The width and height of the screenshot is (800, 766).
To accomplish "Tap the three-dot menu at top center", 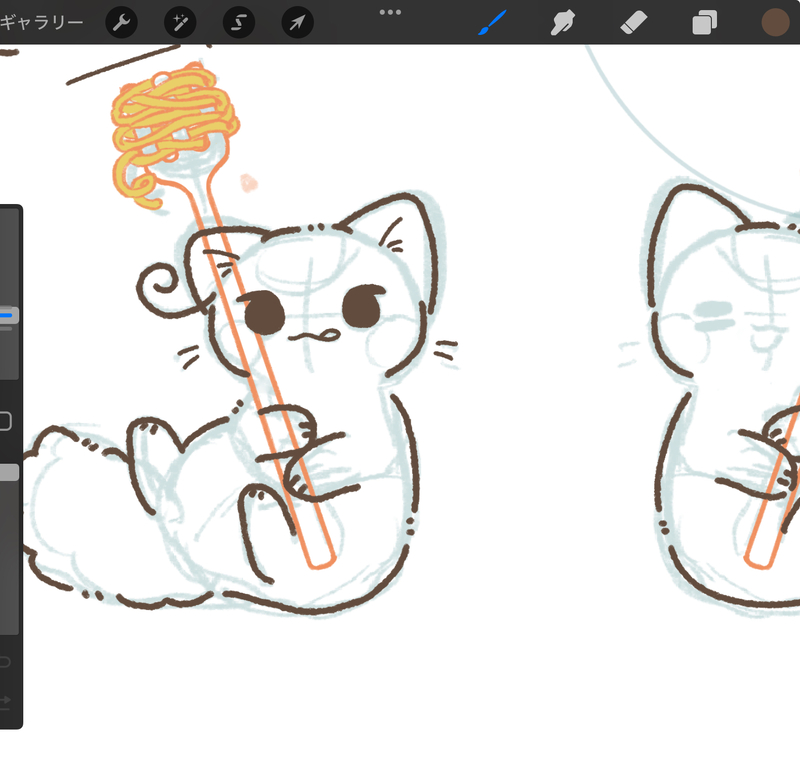I will pos(390,12).
